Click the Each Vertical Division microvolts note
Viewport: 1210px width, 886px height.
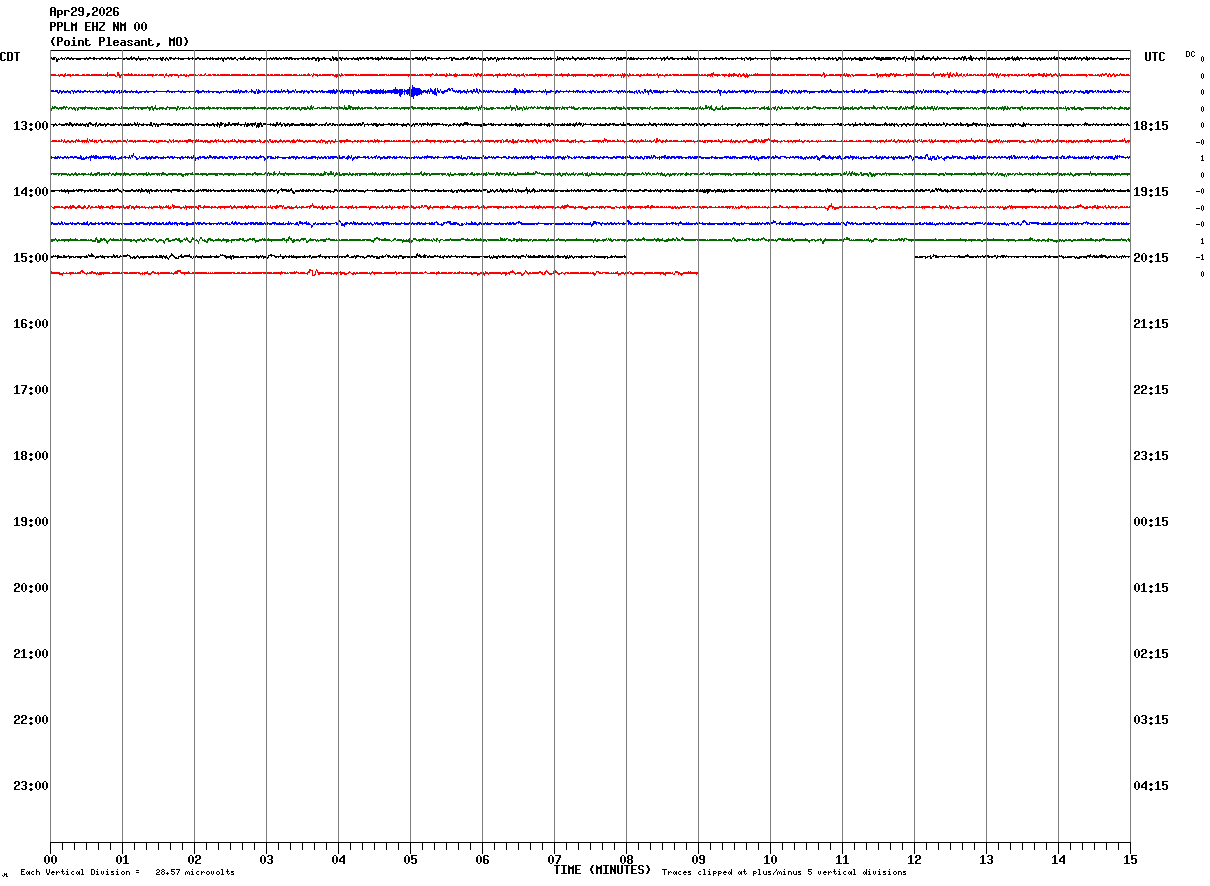tap(127, 873)
